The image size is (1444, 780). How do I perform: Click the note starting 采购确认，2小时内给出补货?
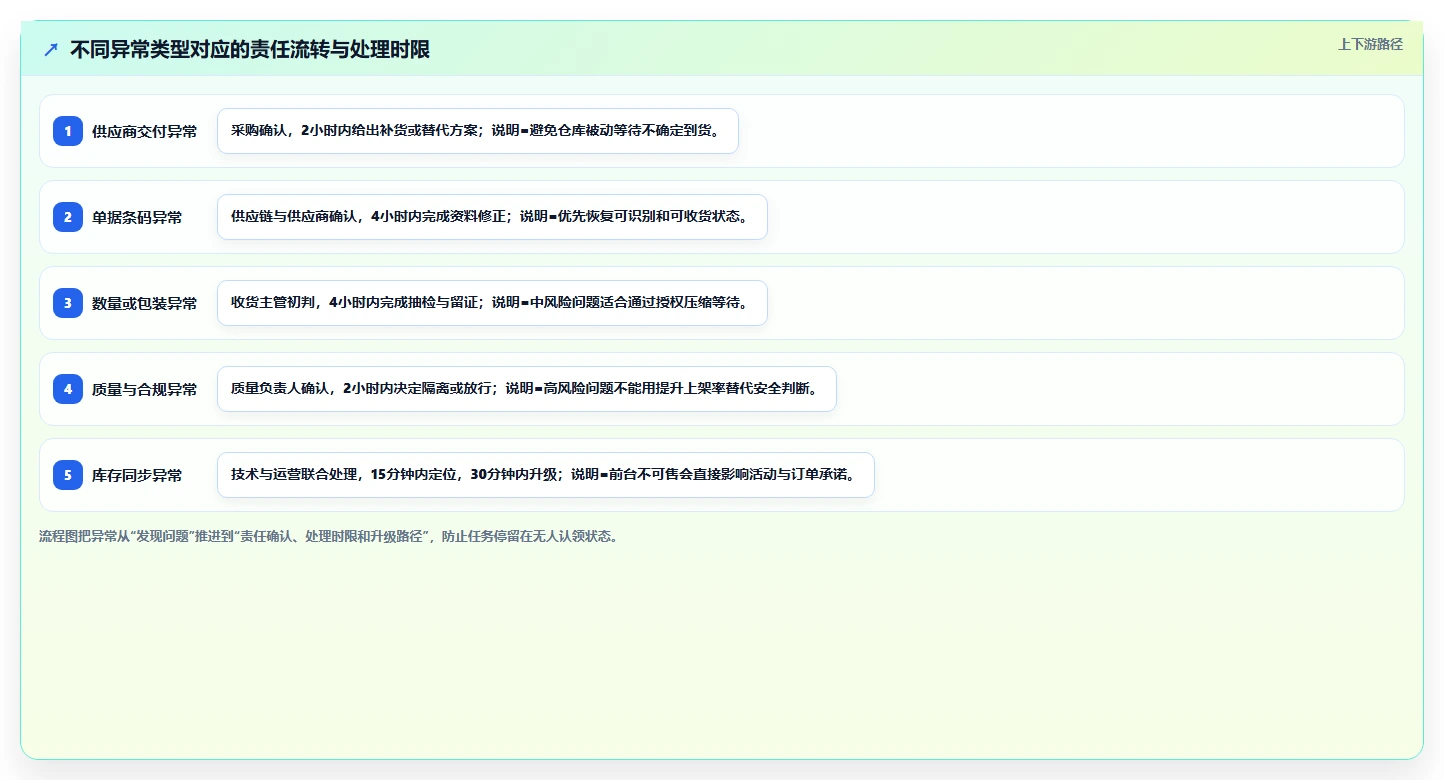tap(478, 131)
